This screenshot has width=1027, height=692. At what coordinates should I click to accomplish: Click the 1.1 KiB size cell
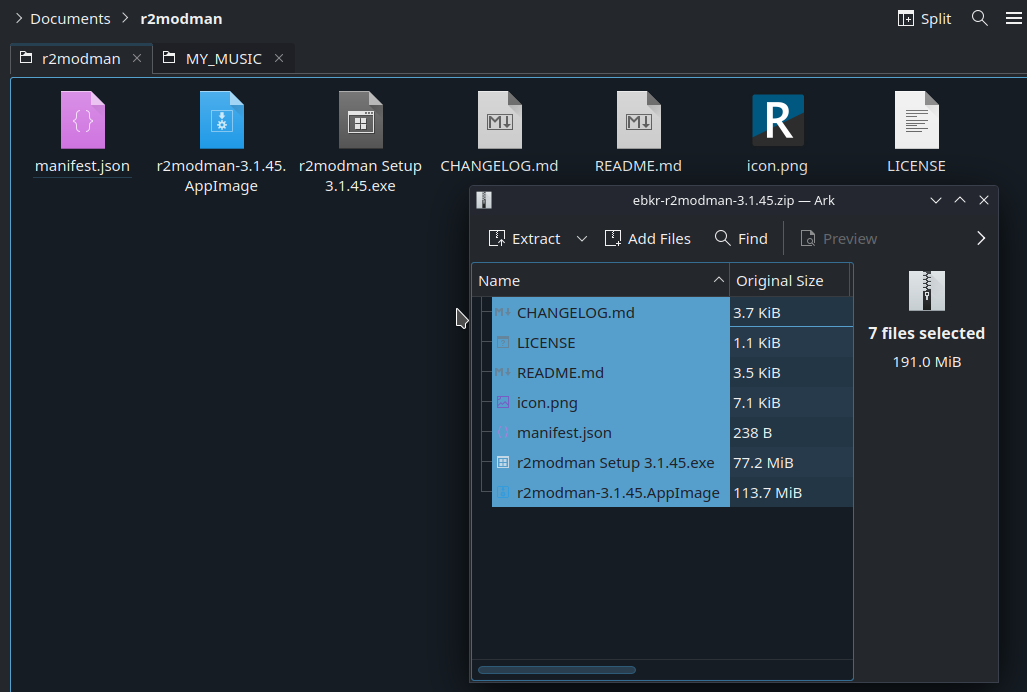tap(791, 343)
